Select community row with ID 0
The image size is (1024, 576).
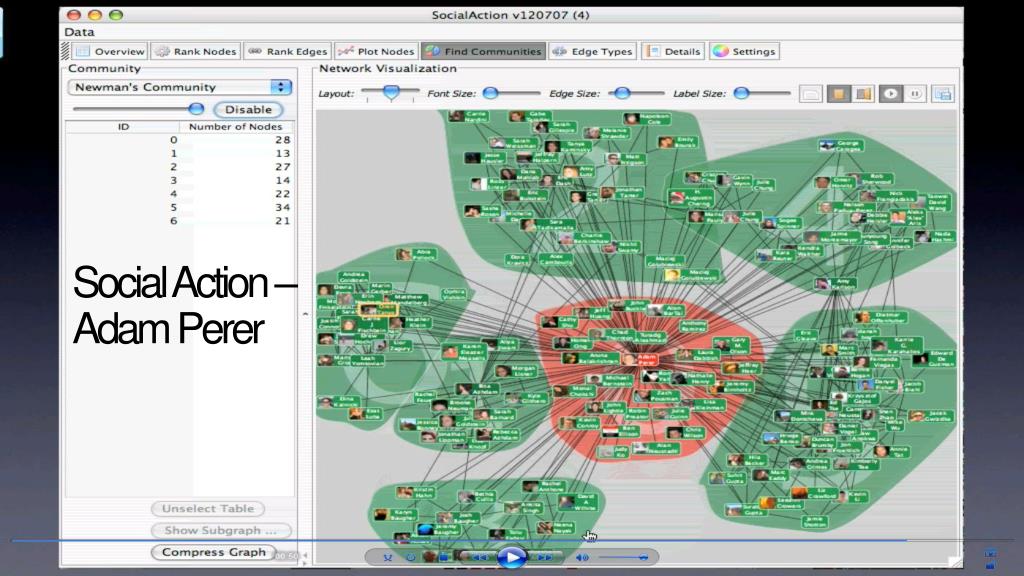pos(180,140)
